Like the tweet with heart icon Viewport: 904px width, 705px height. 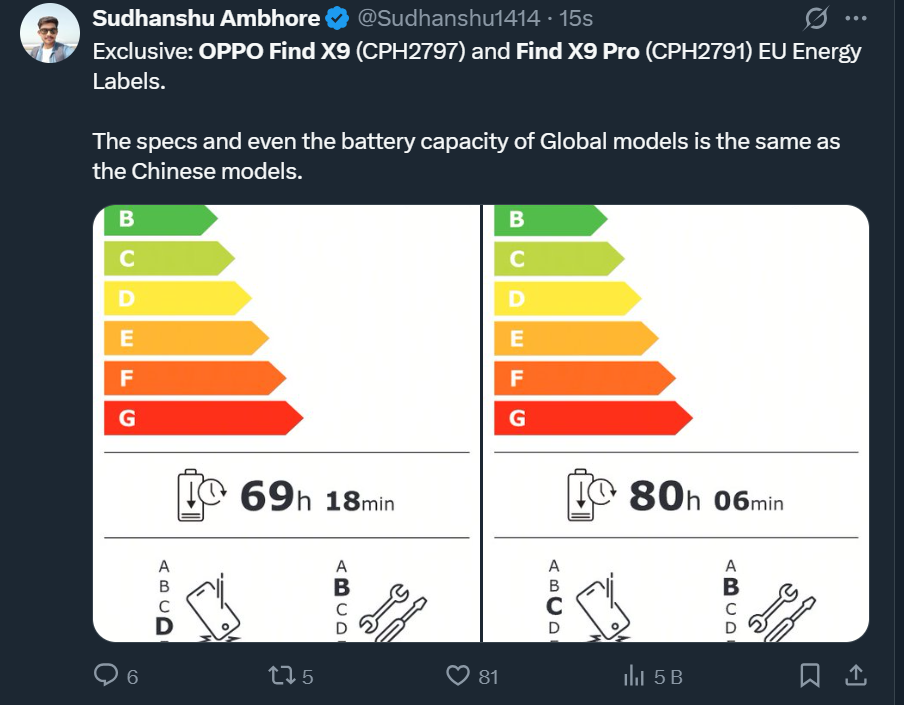point(458,677)
